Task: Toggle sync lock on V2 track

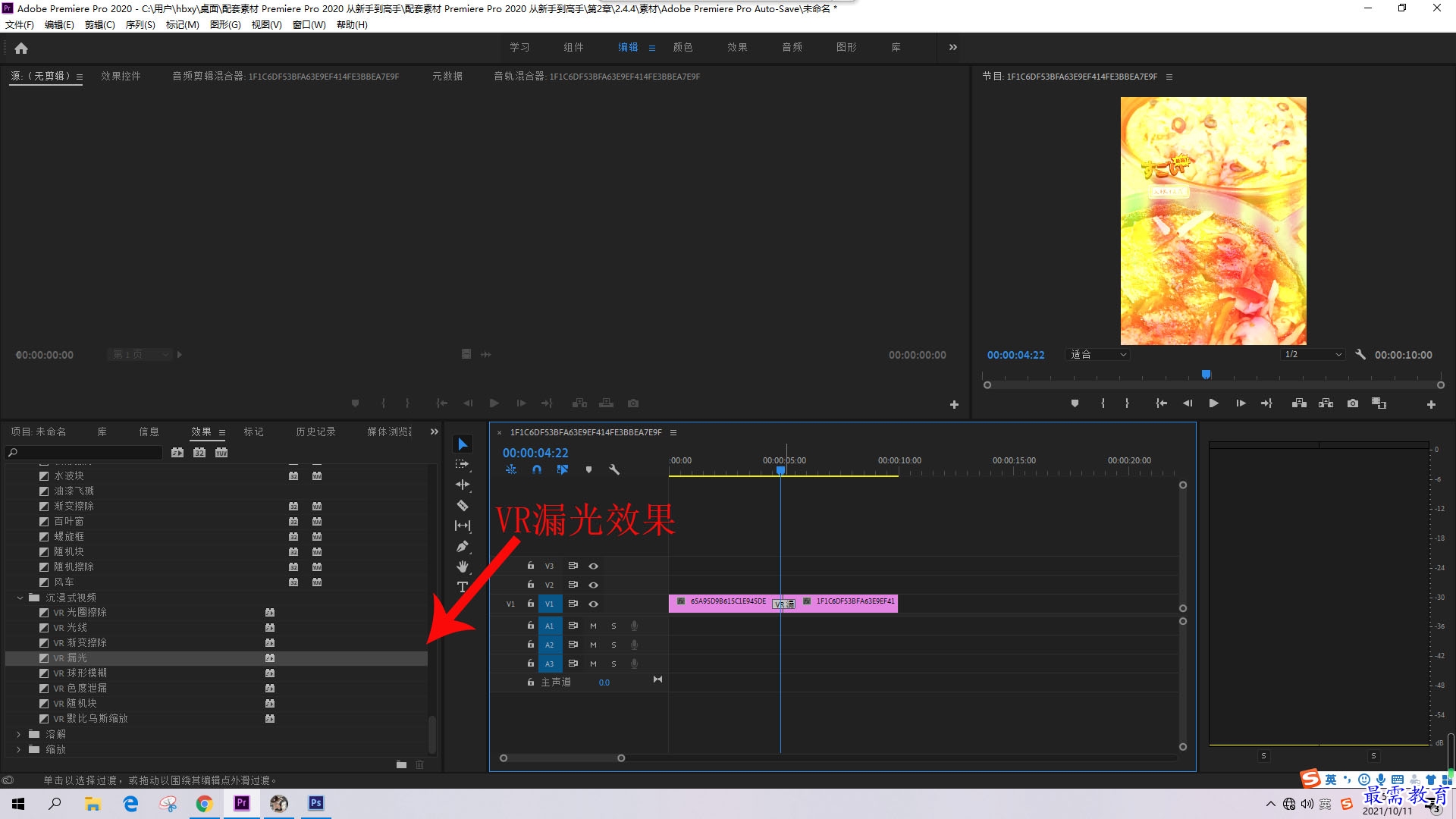Action: tap(573, 585)
